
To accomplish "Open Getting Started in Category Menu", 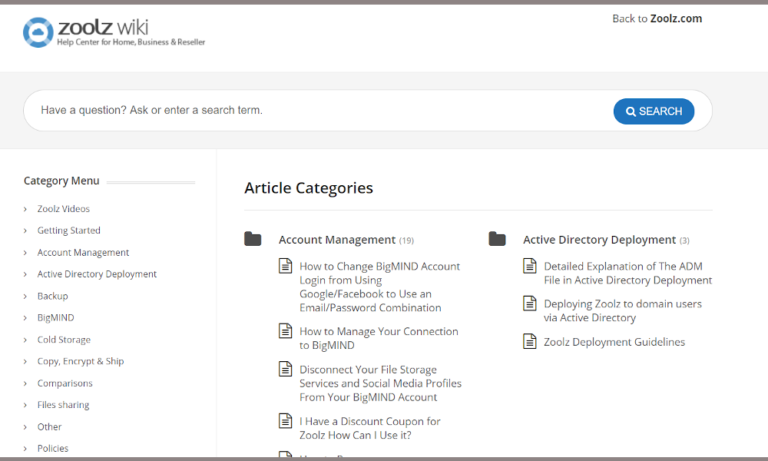I will tap(69, 230).
